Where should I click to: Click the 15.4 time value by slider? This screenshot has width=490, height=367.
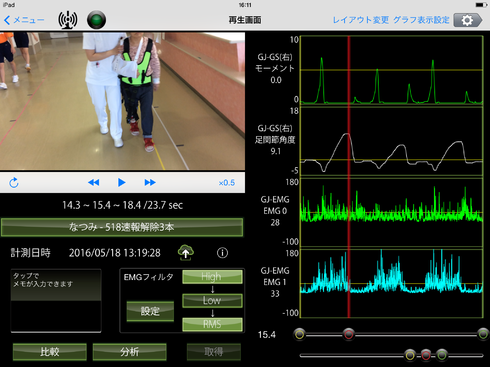[x=267, y=334]
